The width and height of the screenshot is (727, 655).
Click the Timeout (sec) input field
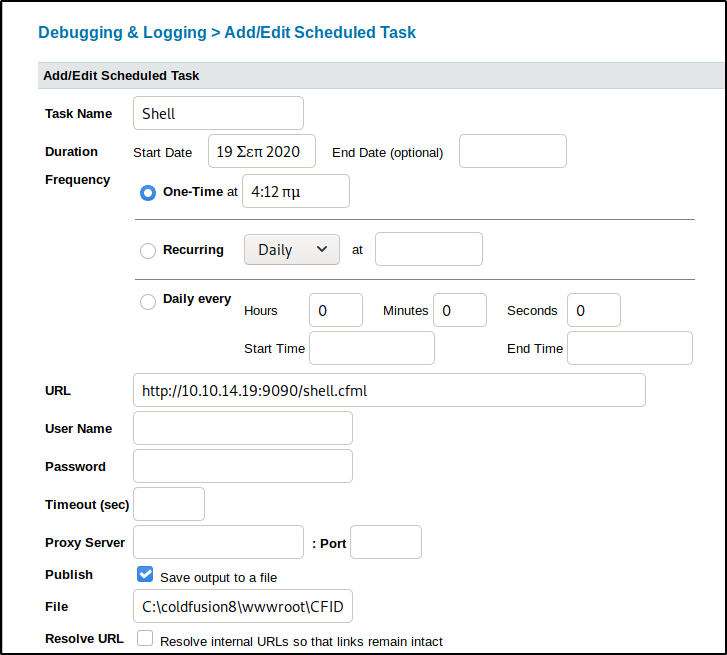[169, 504]
